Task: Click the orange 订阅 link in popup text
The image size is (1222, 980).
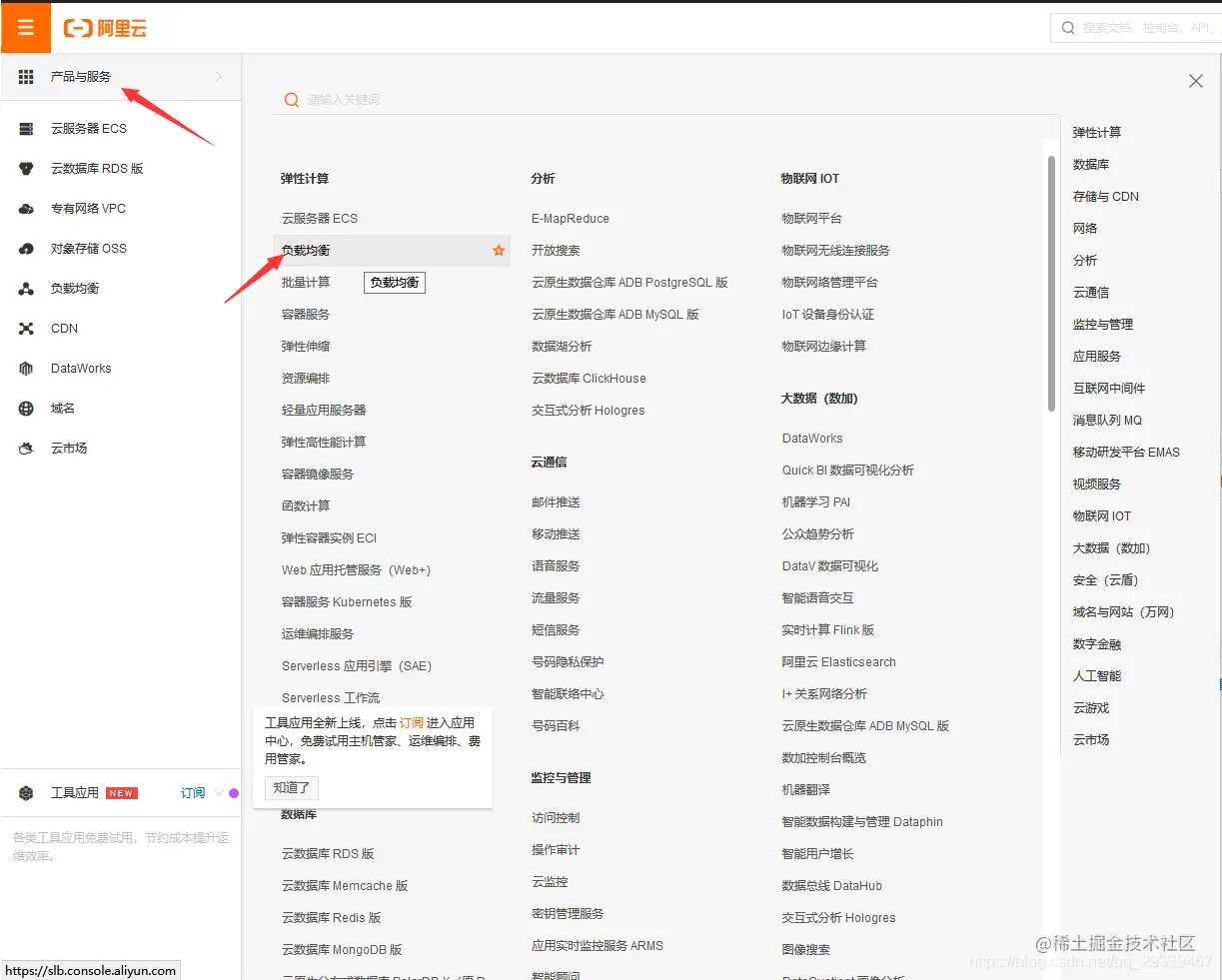Action: click(x=412, y=723)
